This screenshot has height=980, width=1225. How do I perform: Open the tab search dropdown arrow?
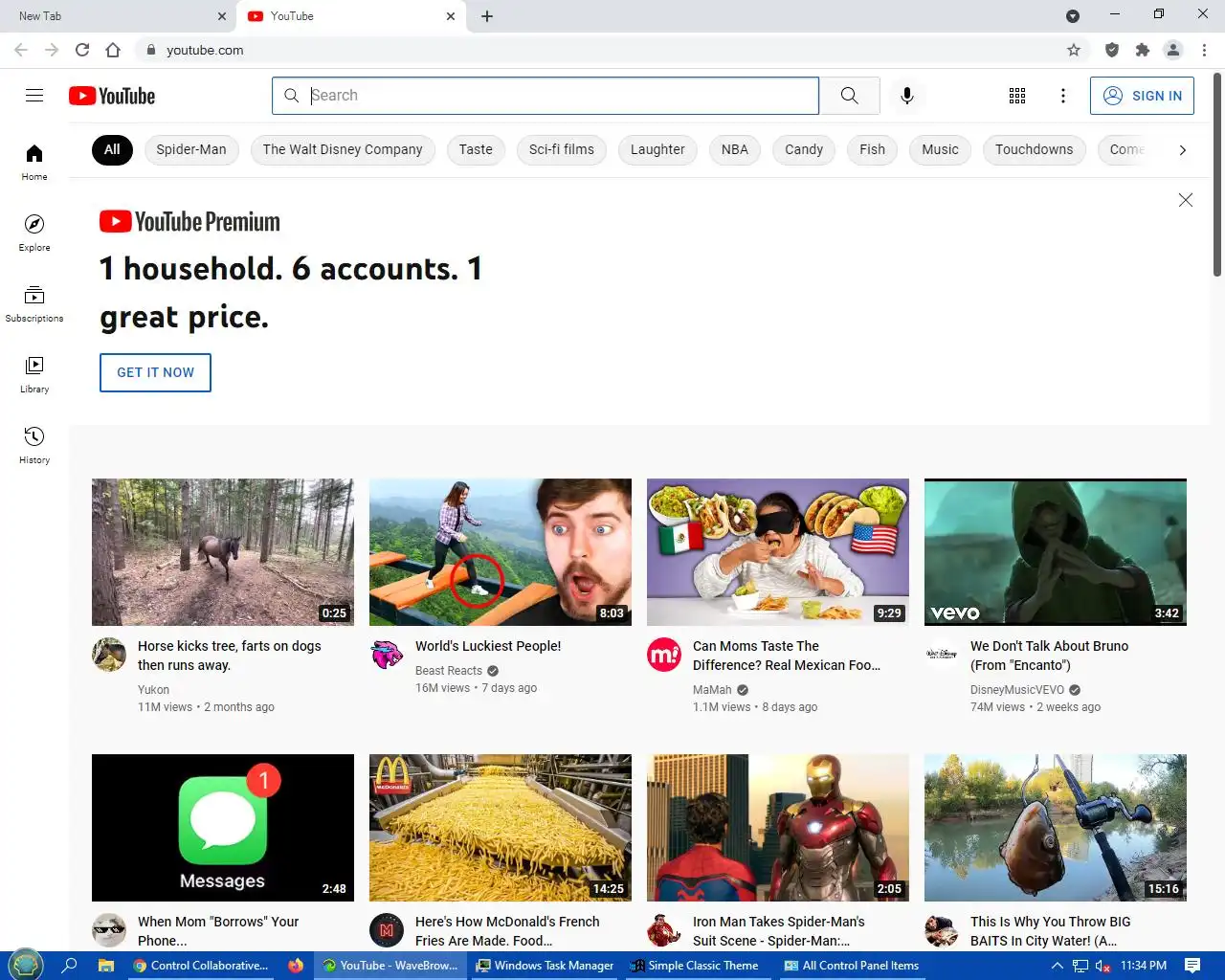[x=1073, y=16]
